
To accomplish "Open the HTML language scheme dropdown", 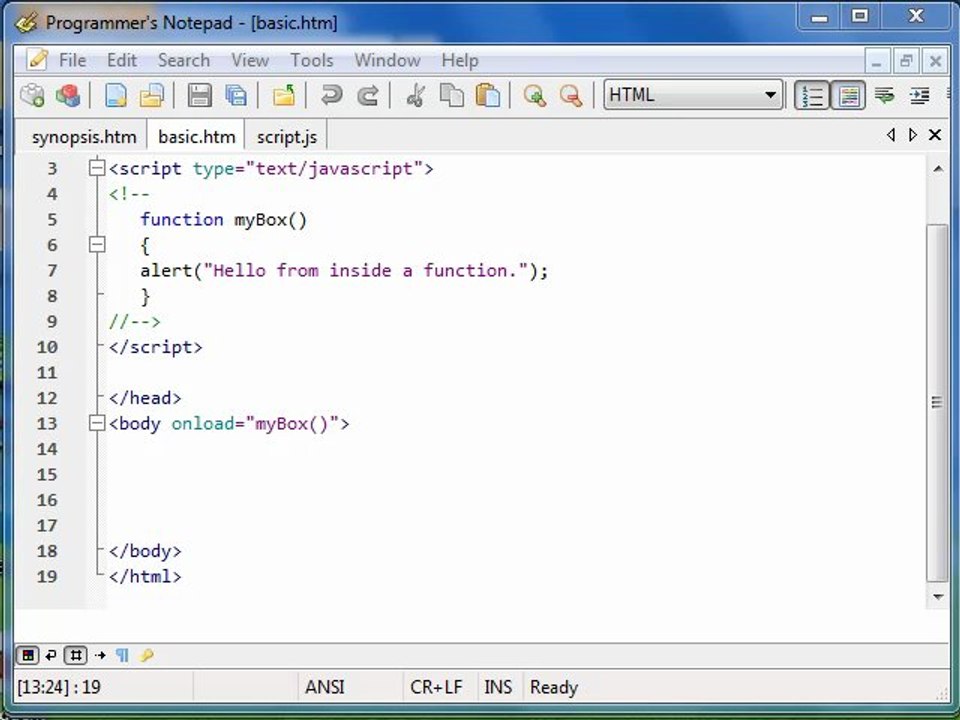I will [693, 95].
